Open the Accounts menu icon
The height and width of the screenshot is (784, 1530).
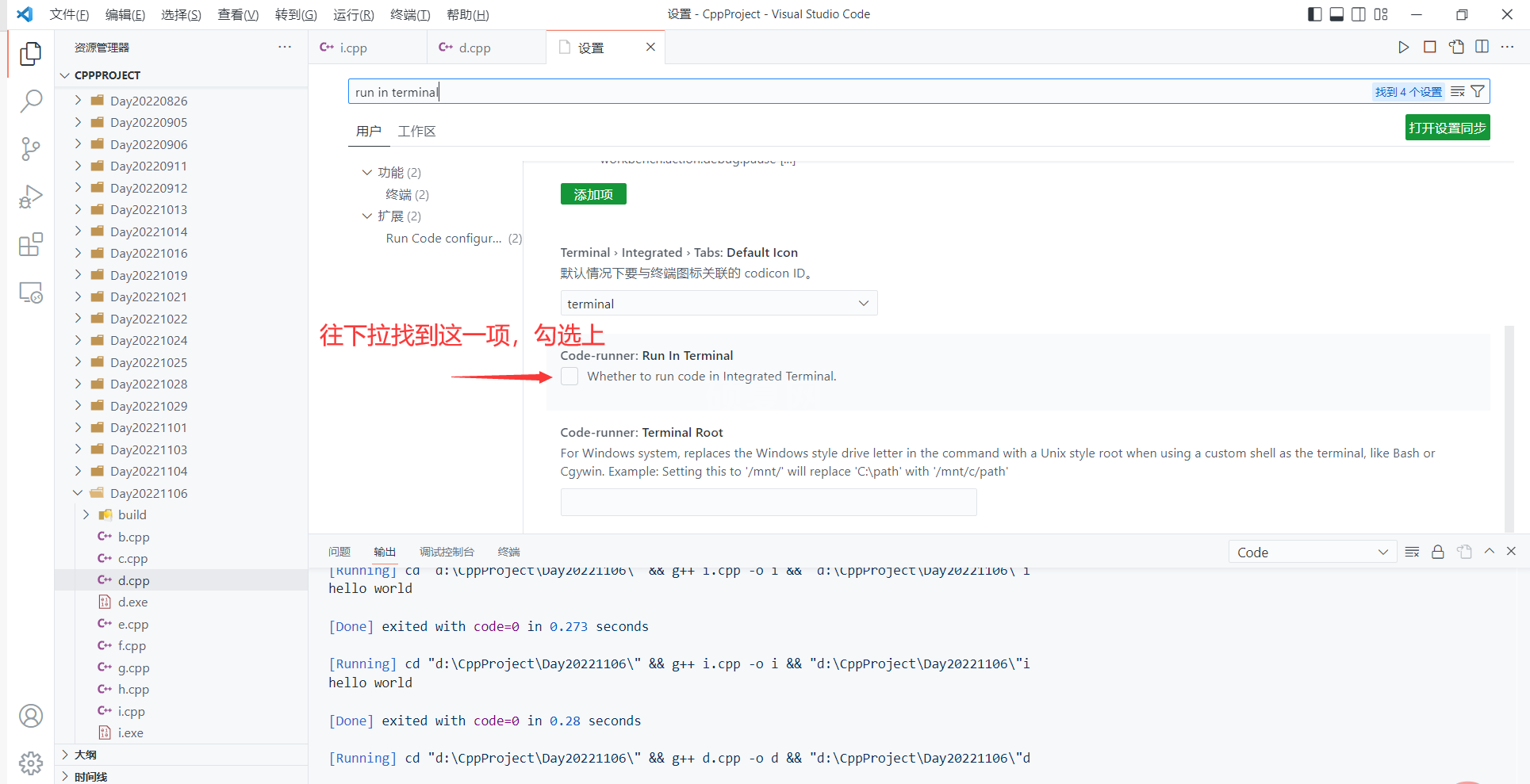click(30, 716)
